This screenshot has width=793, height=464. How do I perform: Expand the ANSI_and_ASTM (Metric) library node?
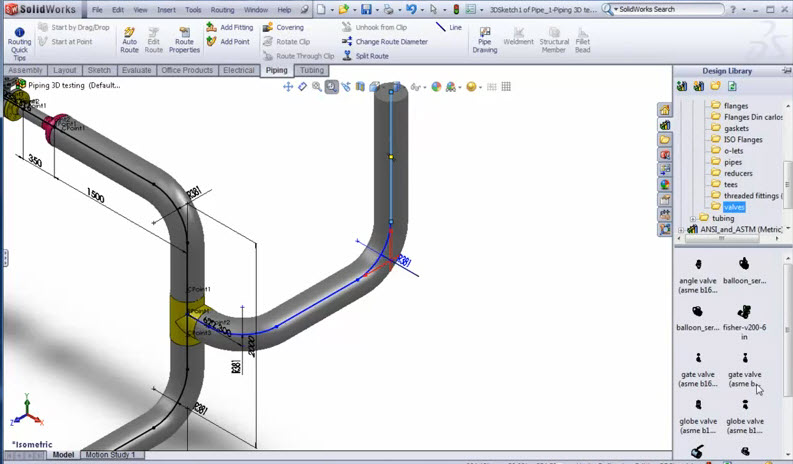[x=681, y=230]
